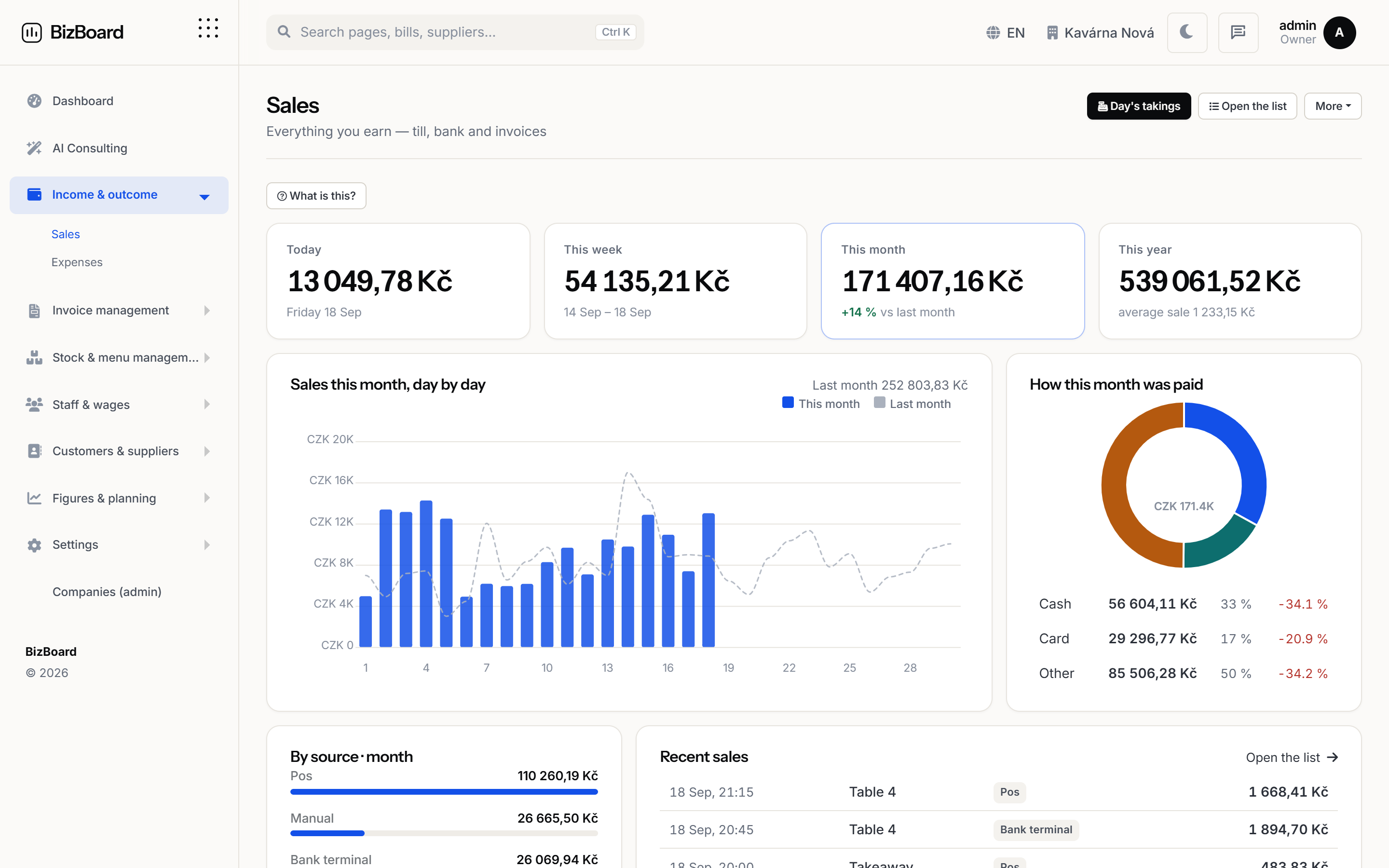
Task: Click the globe language icon
Action: [x=993, y=33]
